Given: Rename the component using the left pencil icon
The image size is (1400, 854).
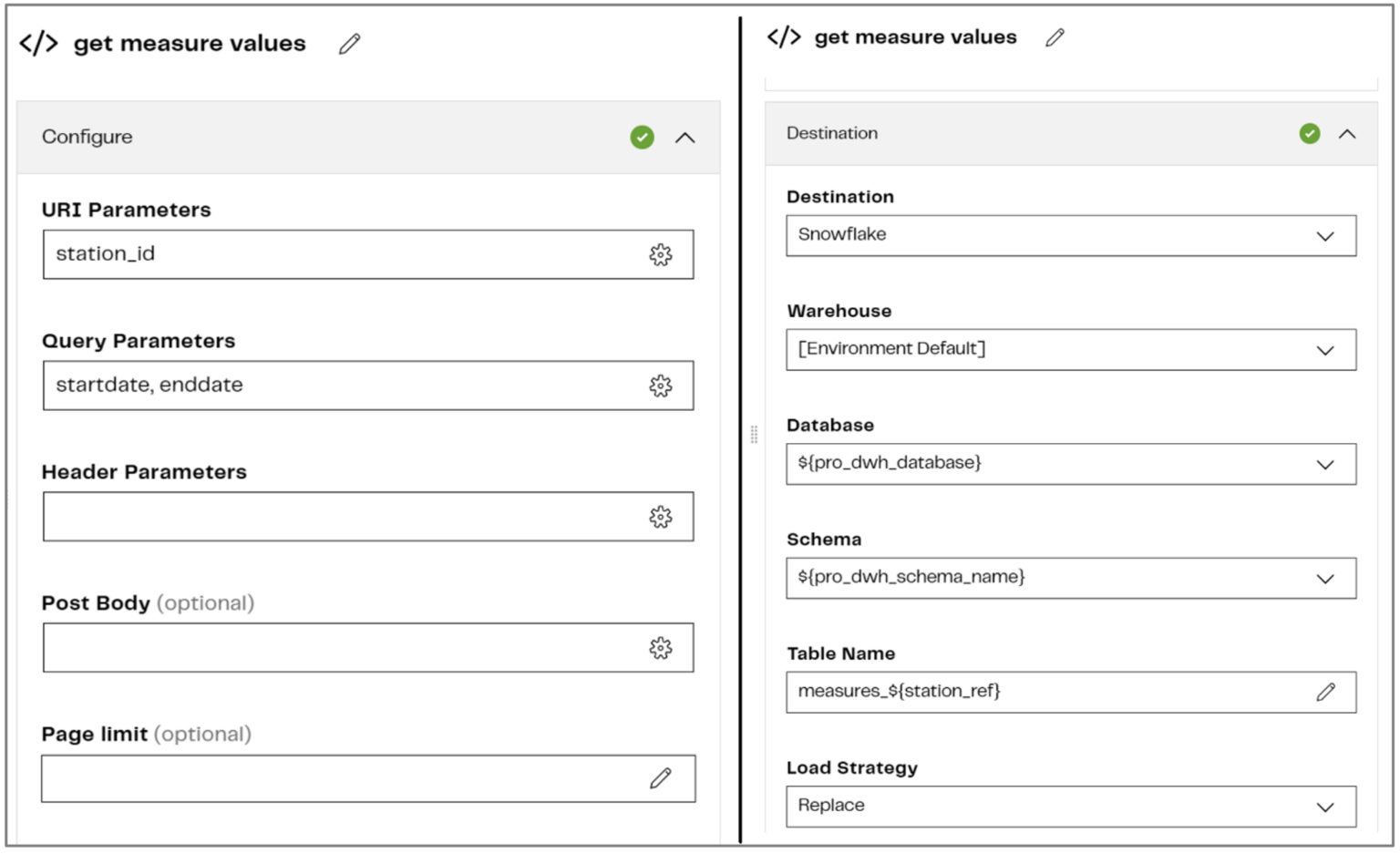Looking at the screenshot, I should [349, 44].
